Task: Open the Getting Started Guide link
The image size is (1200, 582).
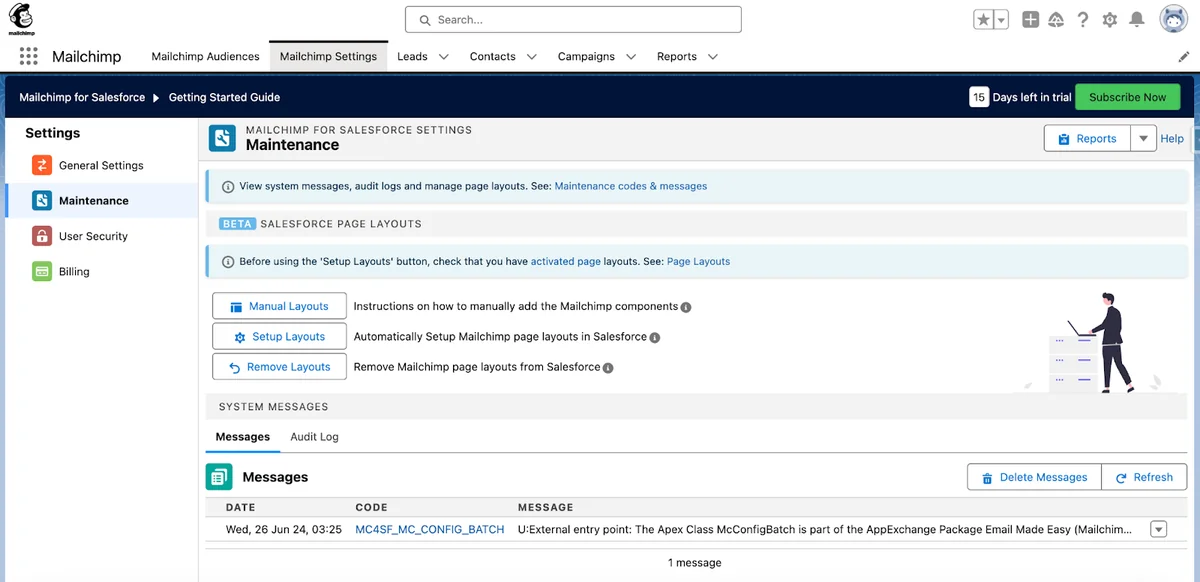Action: click(224, 97)
